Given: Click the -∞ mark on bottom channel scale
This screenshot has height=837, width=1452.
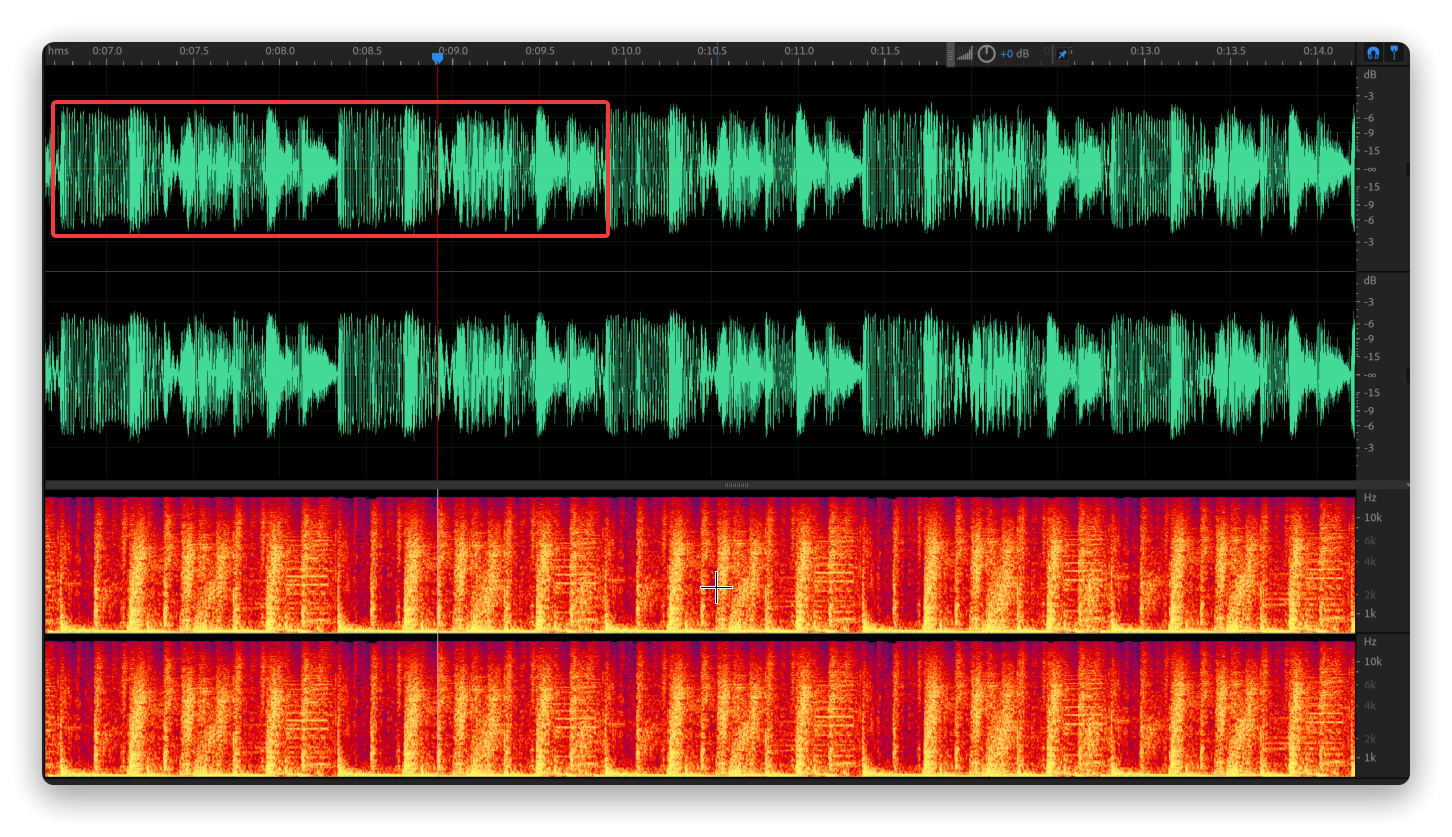Looking at the screenshot, I should click(1371, 375).
